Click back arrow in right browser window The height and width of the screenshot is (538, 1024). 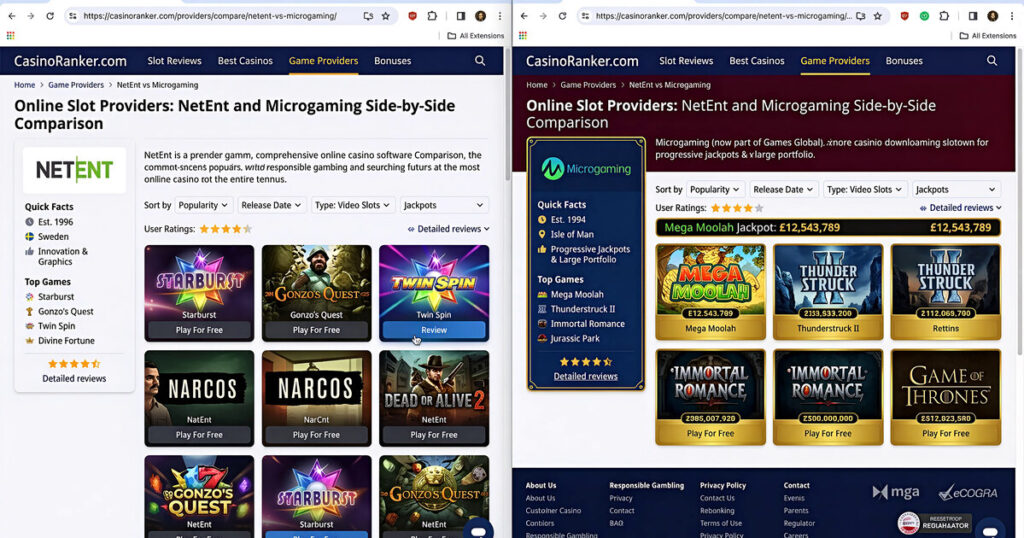pos(524,16)
